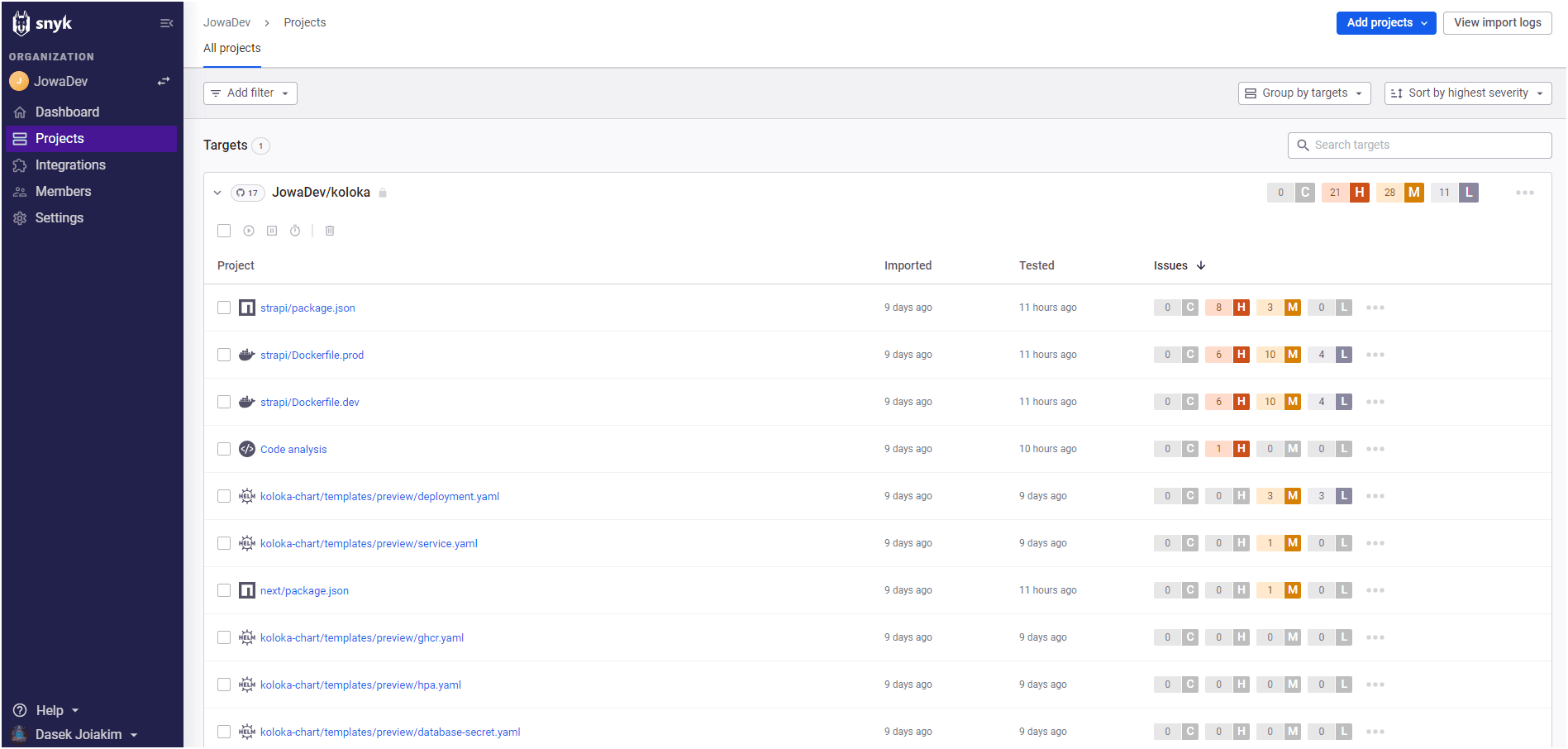Check the next/package.json checkbox

point(224,590)
